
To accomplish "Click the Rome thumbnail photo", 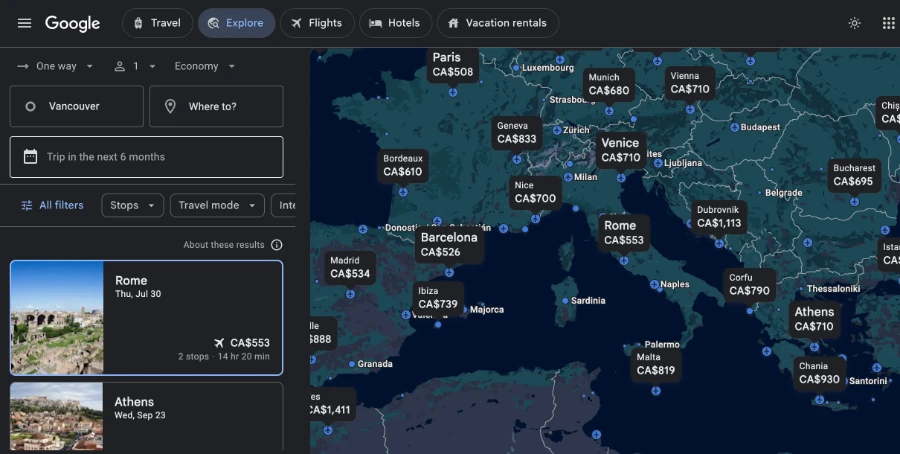I will (57, 318).
